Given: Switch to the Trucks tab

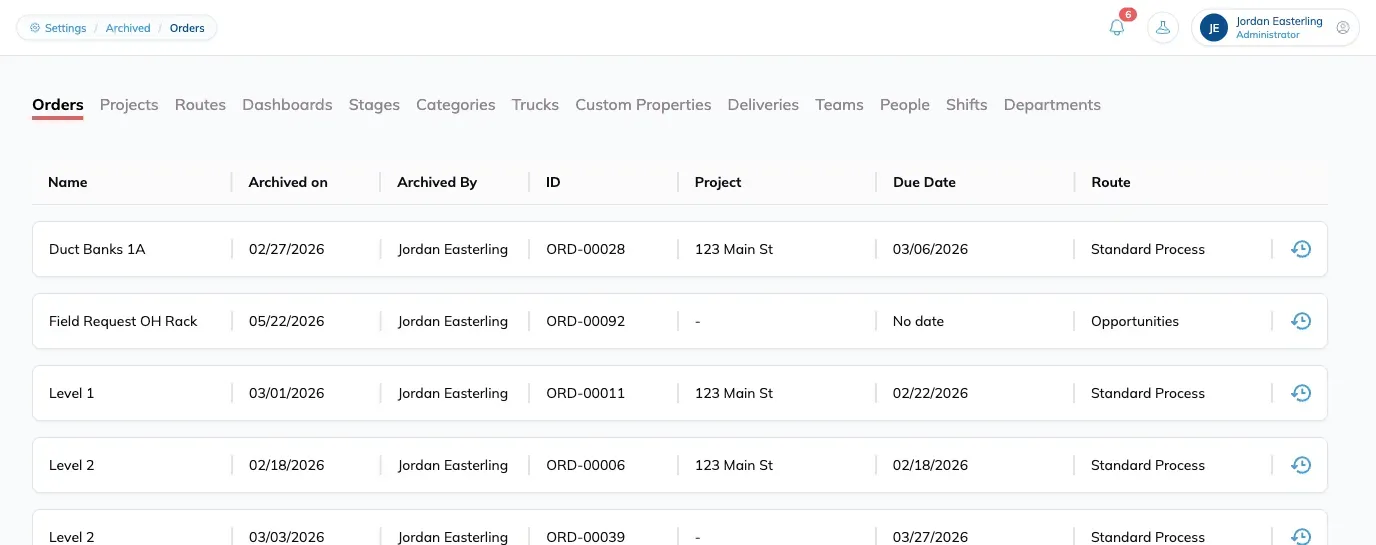Looking at the screenshot, I should click(535, 105).
